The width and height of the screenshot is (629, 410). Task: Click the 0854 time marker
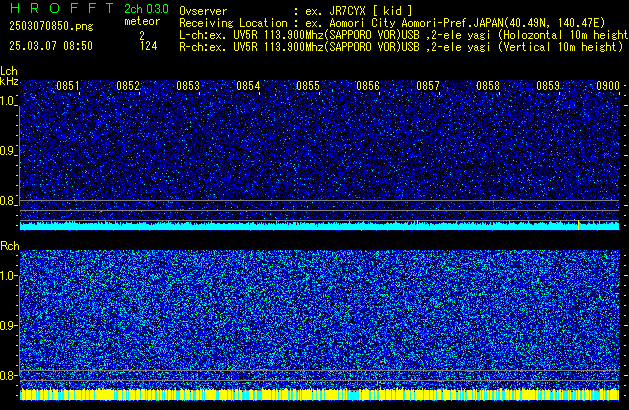pos(248,86)
